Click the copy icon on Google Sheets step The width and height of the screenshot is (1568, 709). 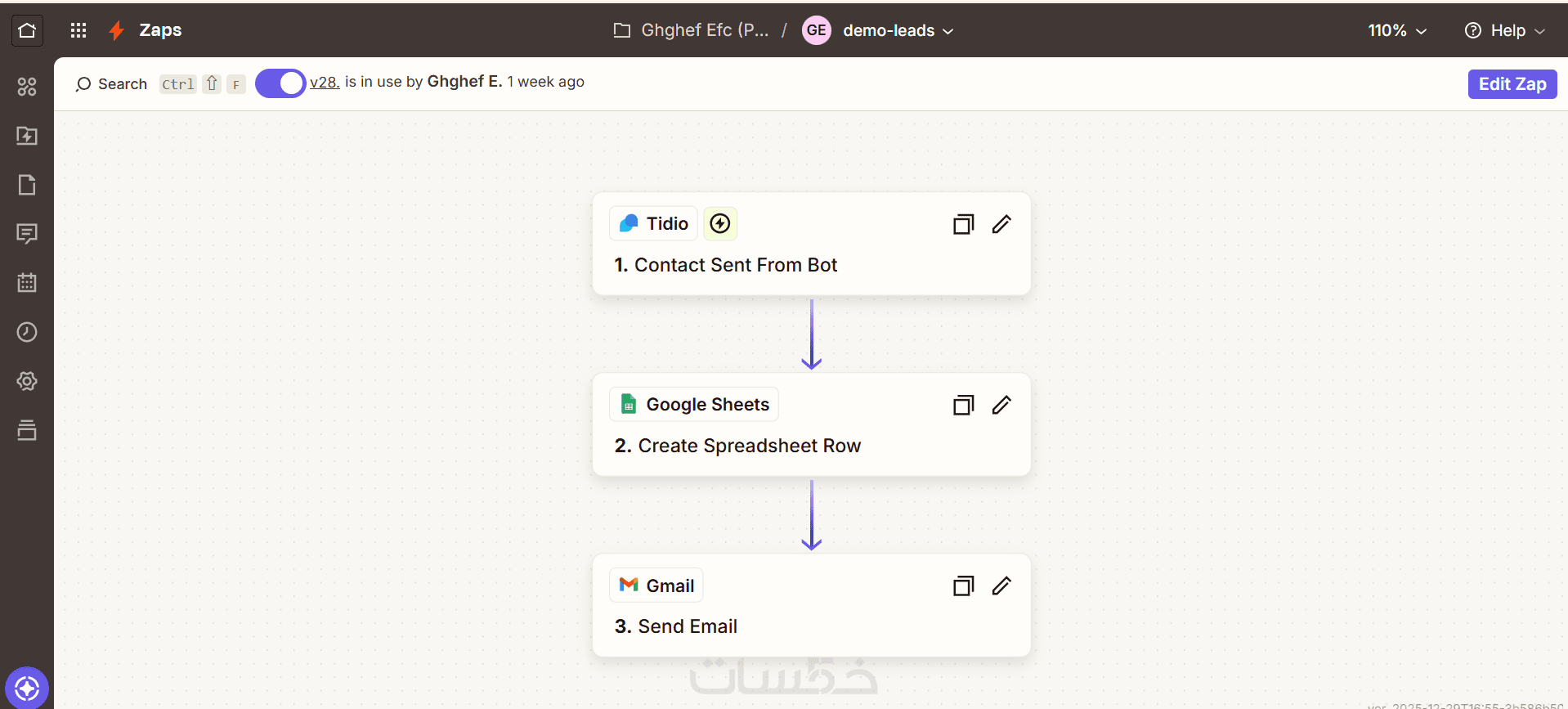[x=963, y=405]
